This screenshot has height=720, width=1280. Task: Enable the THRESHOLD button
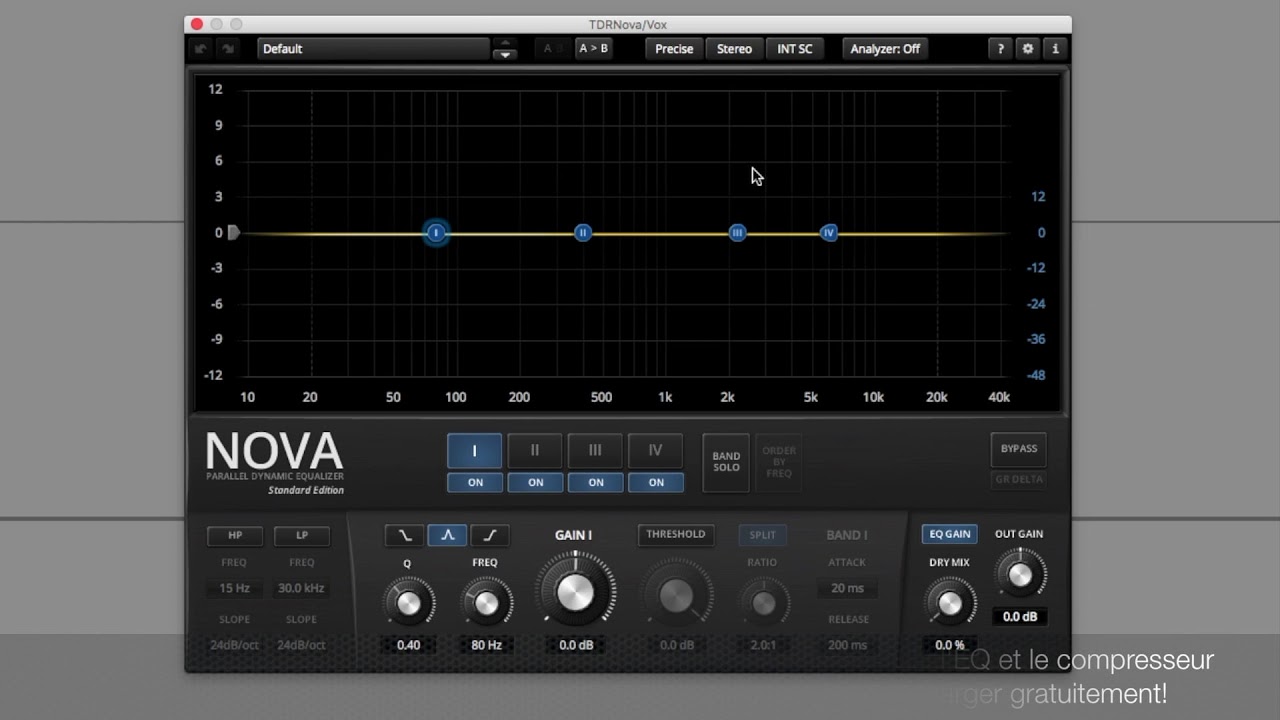(x=676, y=535)
